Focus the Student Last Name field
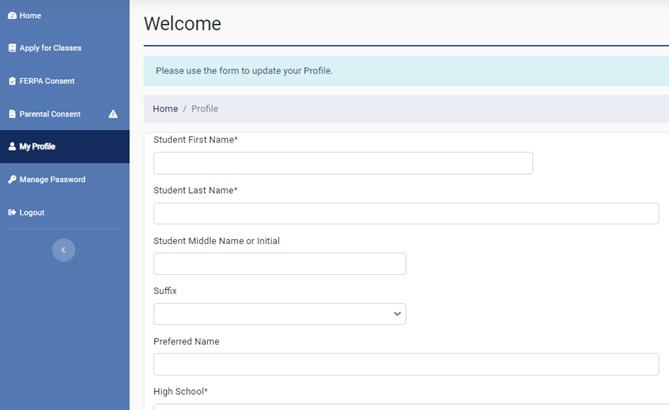 pyautogui.click(x=406, y=213)
